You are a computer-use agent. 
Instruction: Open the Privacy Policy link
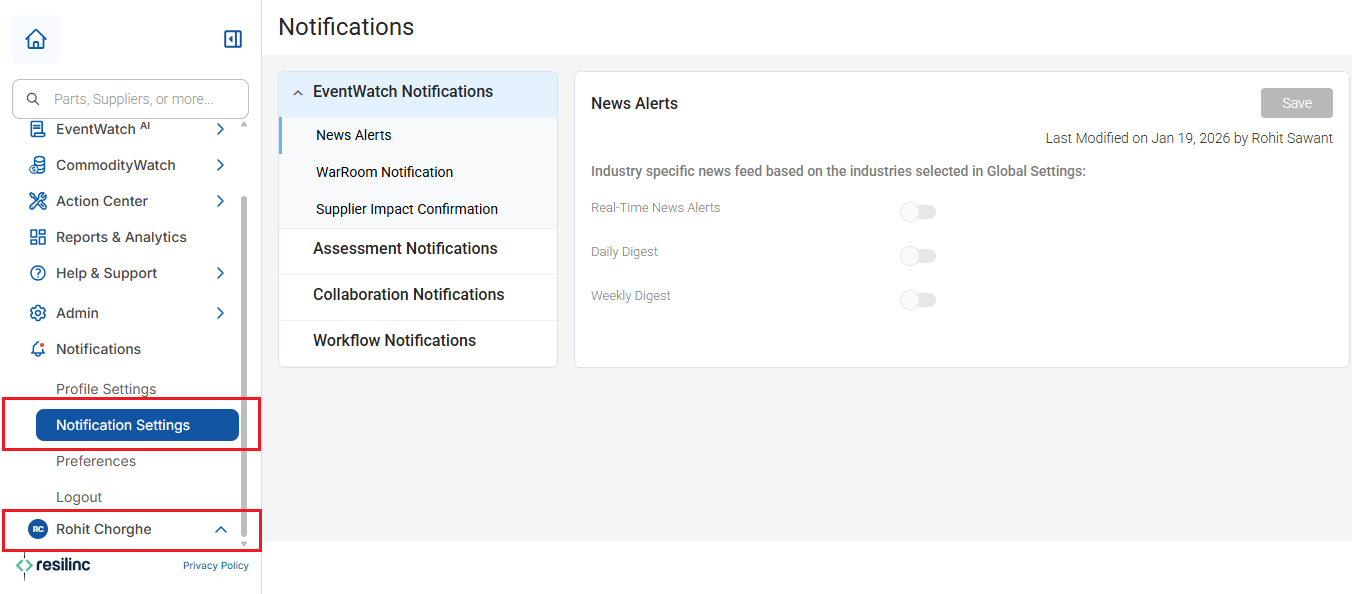pos(216,566)
